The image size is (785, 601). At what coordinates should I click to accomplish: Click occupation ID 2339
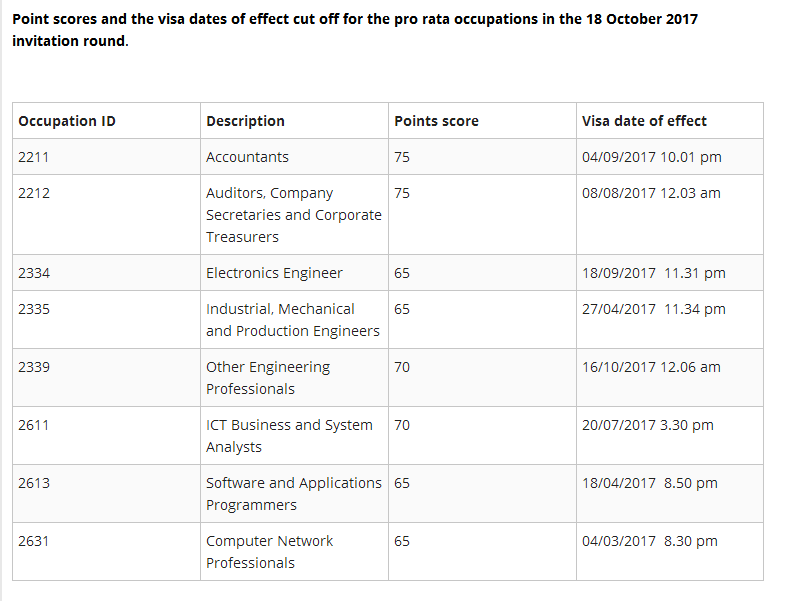[x=33, y=367]
